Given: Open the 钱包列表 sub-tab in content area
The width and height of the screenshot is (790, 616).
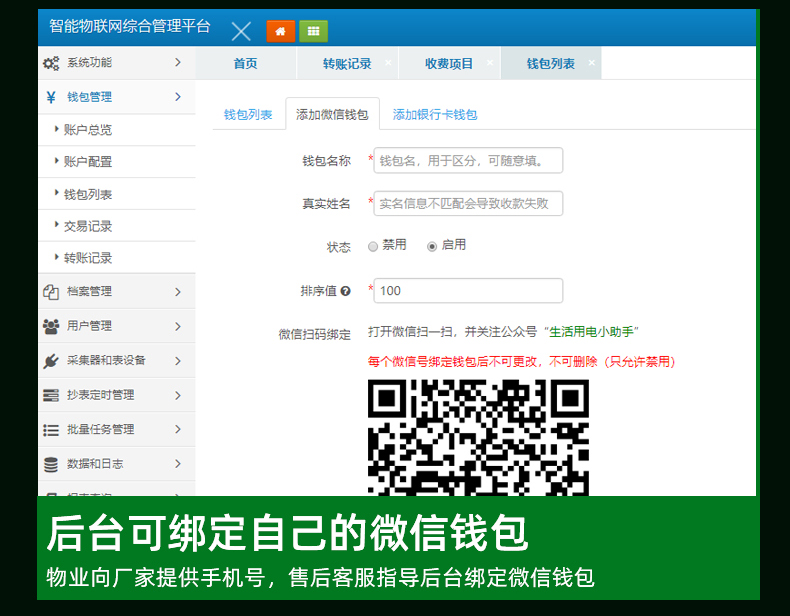Looking at the screenshot, I should tap(248, 115).
